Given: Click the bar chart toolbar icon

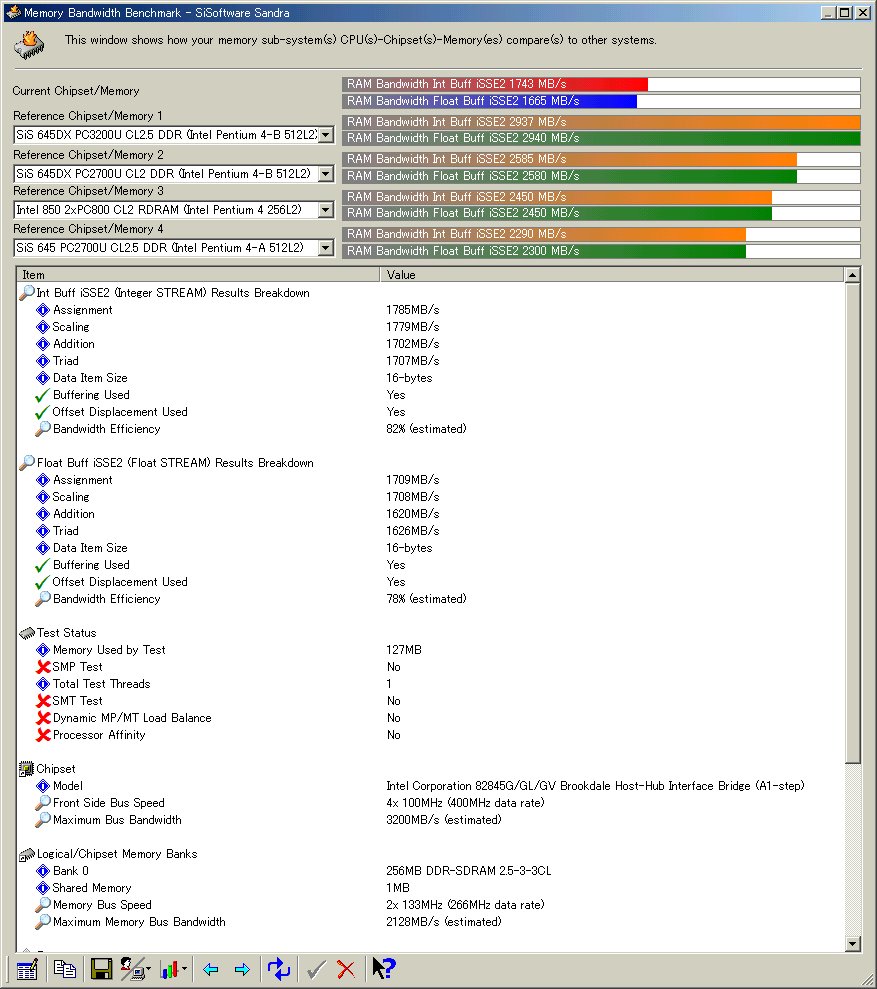Looking at the screenshot, I should (168, 969).
